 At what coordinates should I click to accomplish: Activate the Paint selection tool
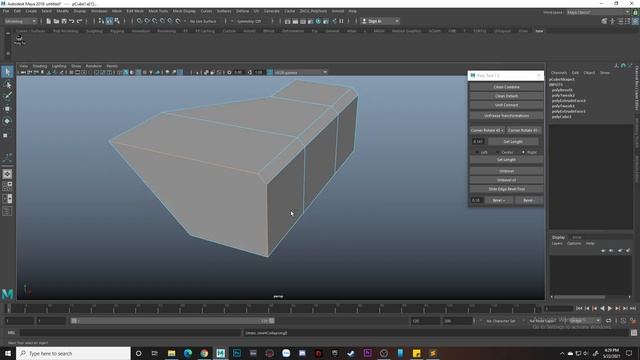pyautogui.click(x=7, y=96)
